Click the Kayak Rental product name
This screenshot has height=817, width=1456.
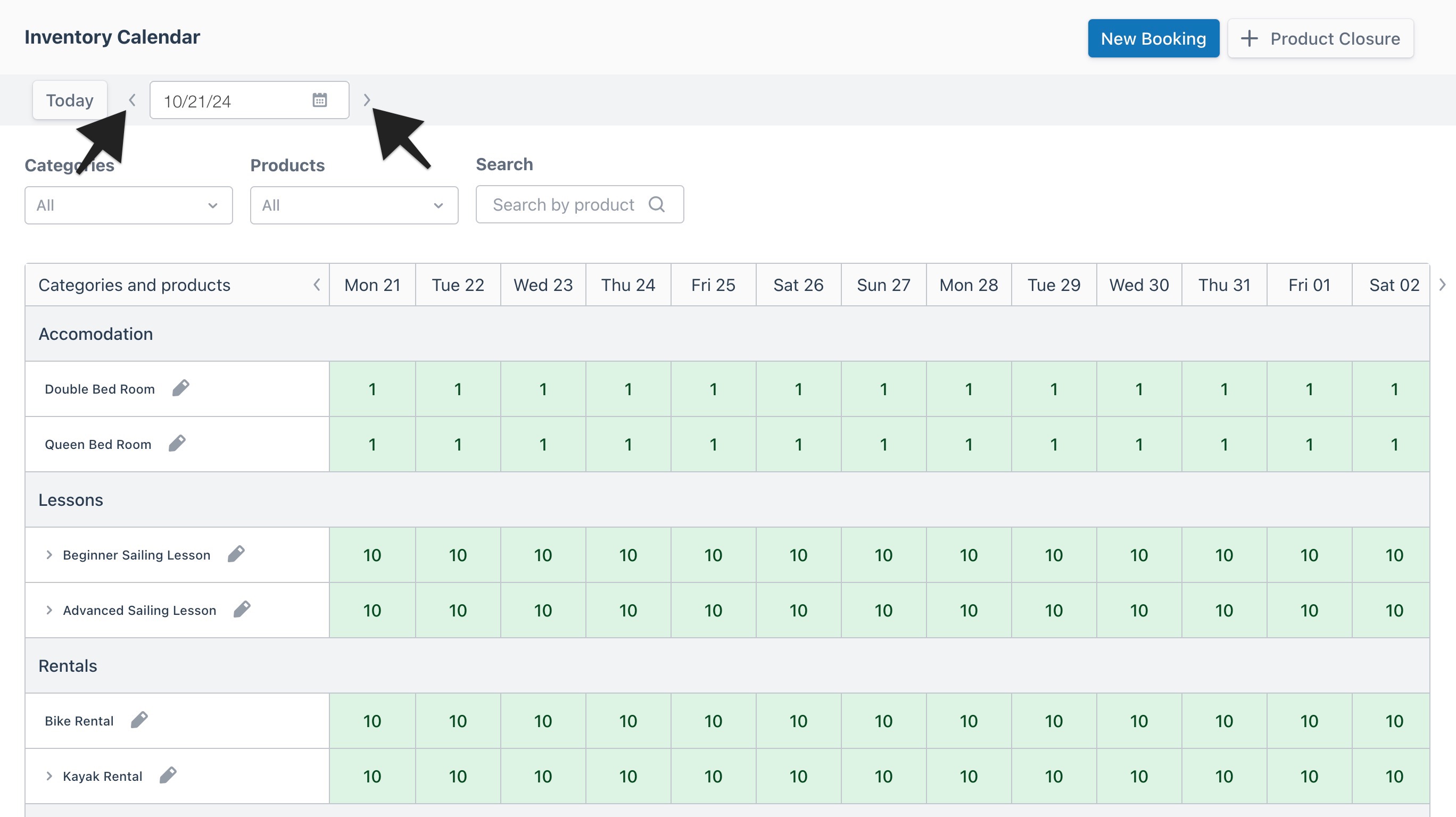point(102,777)
